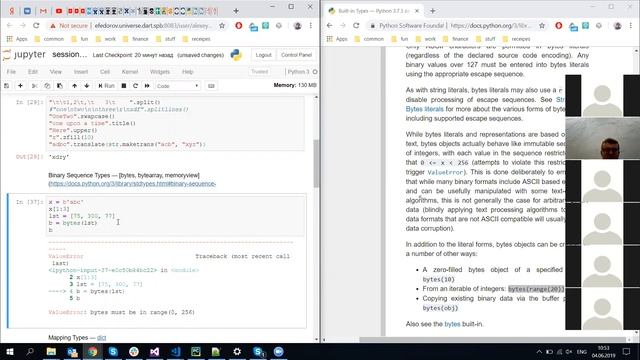The width and height of the screenshot is (640, 360).
Task: Copy selected cells in the Jupyter toolbar
Action: (47, 86)
